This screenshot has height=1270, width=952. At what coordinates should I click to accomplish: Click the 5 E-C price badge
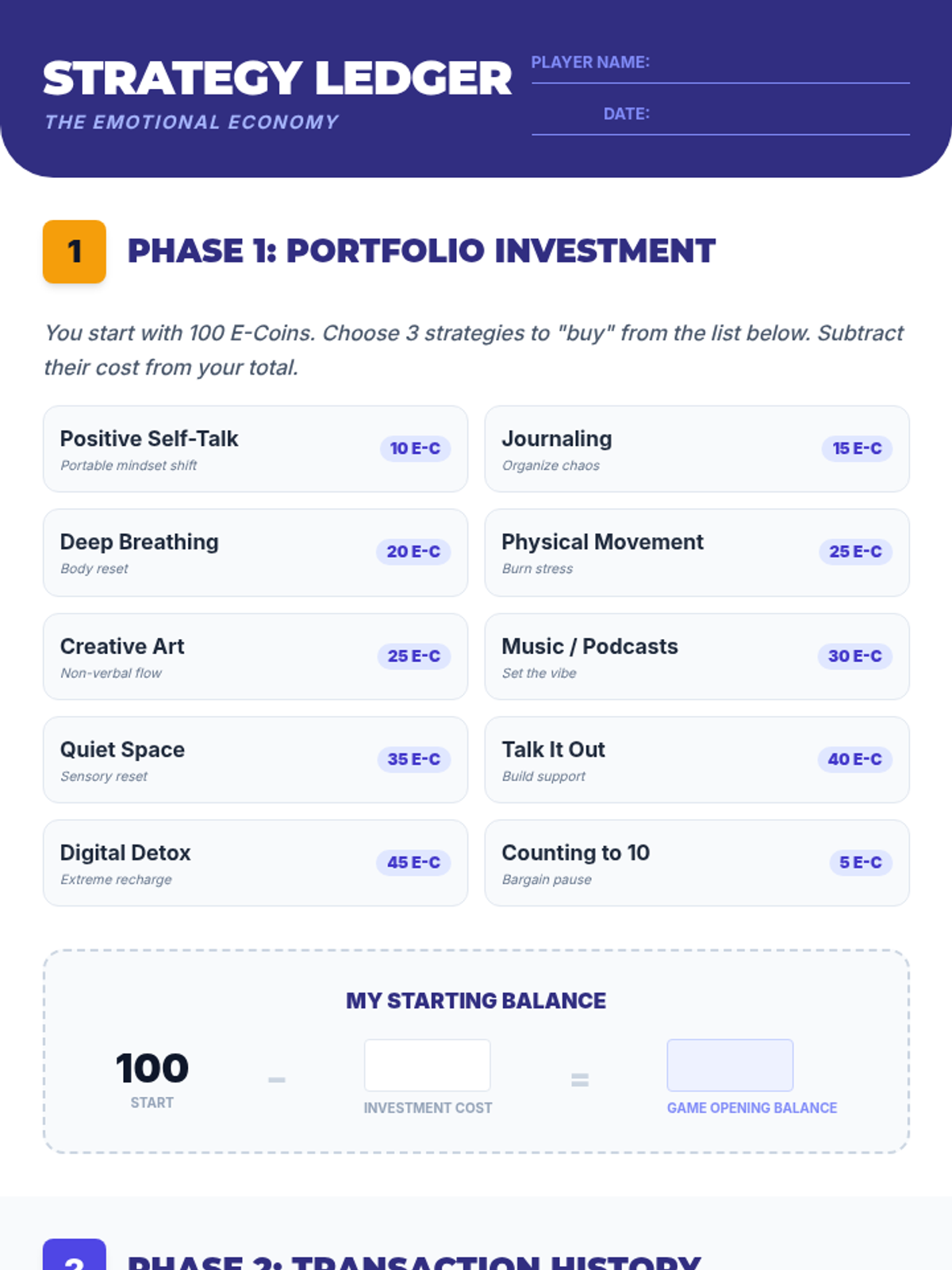861,863
